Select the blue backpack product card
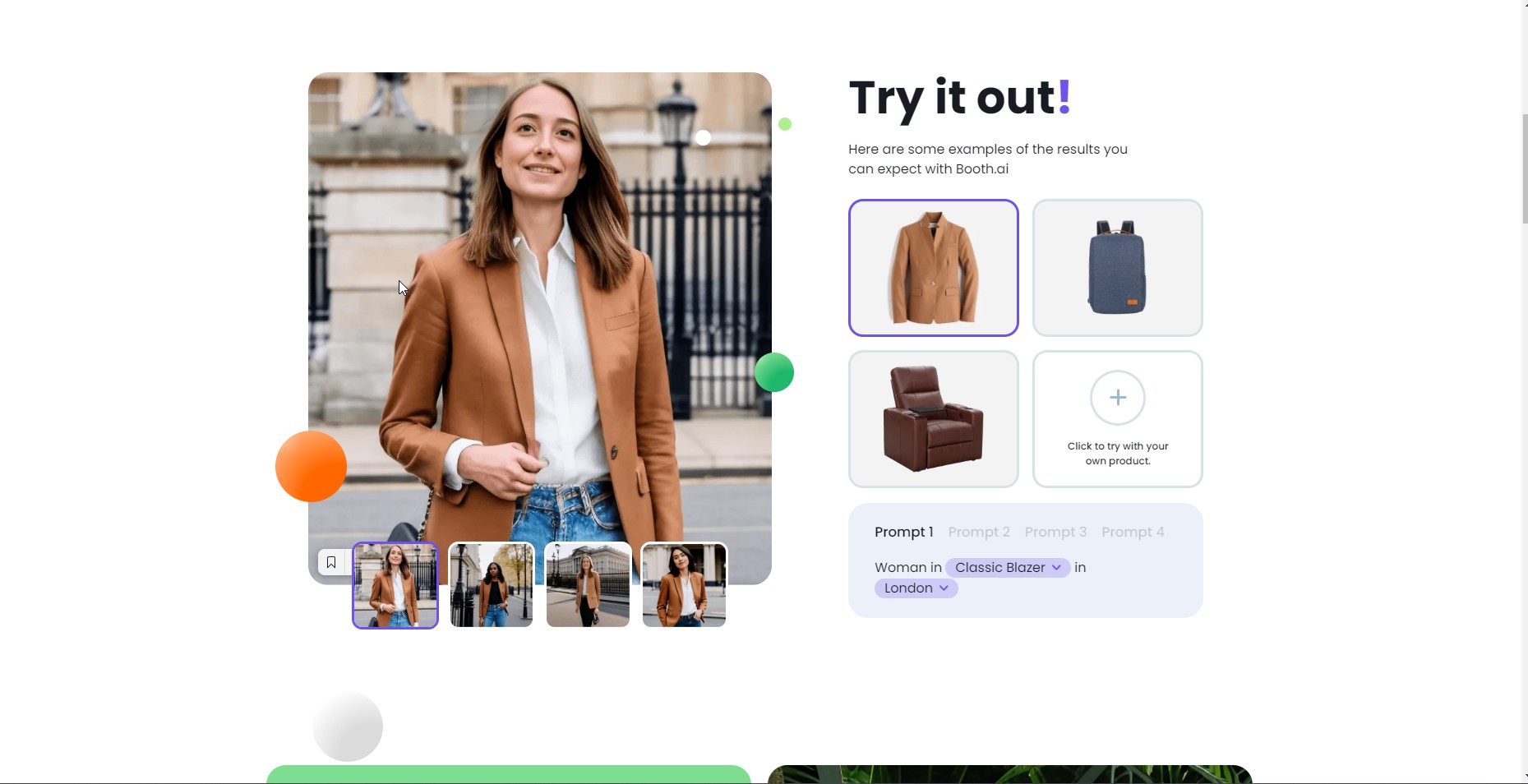The height and width of the screenshot is (784, 1528). [x=1118, y=268]
